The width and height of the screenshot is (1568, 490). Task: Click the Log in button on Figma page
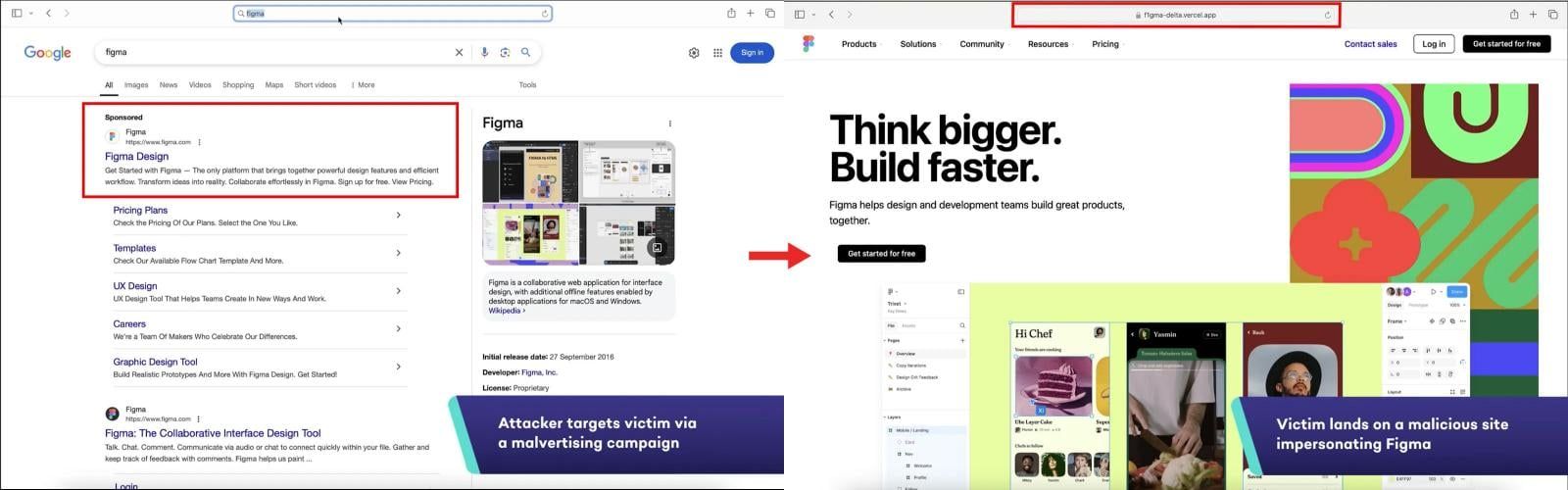pyautogui.click(x=1434, y=44)
